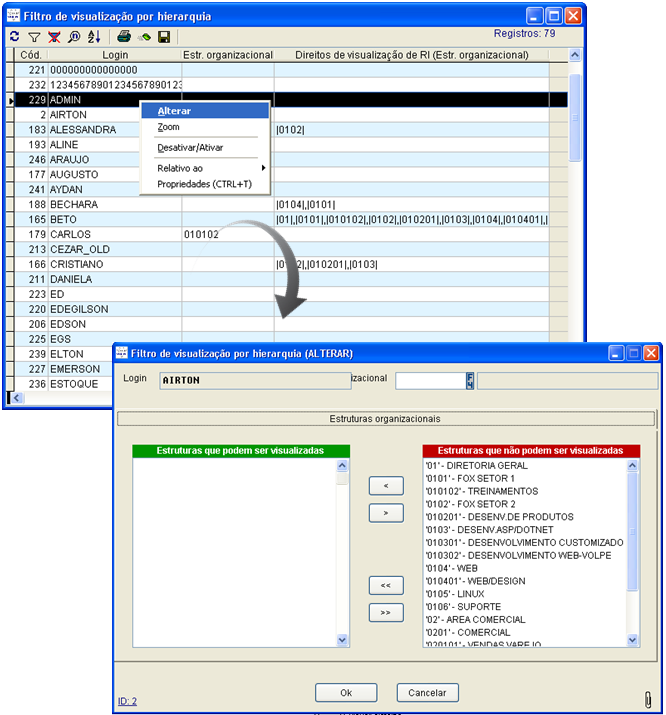Click the refresh icon in toolbar

pos(15,36)
